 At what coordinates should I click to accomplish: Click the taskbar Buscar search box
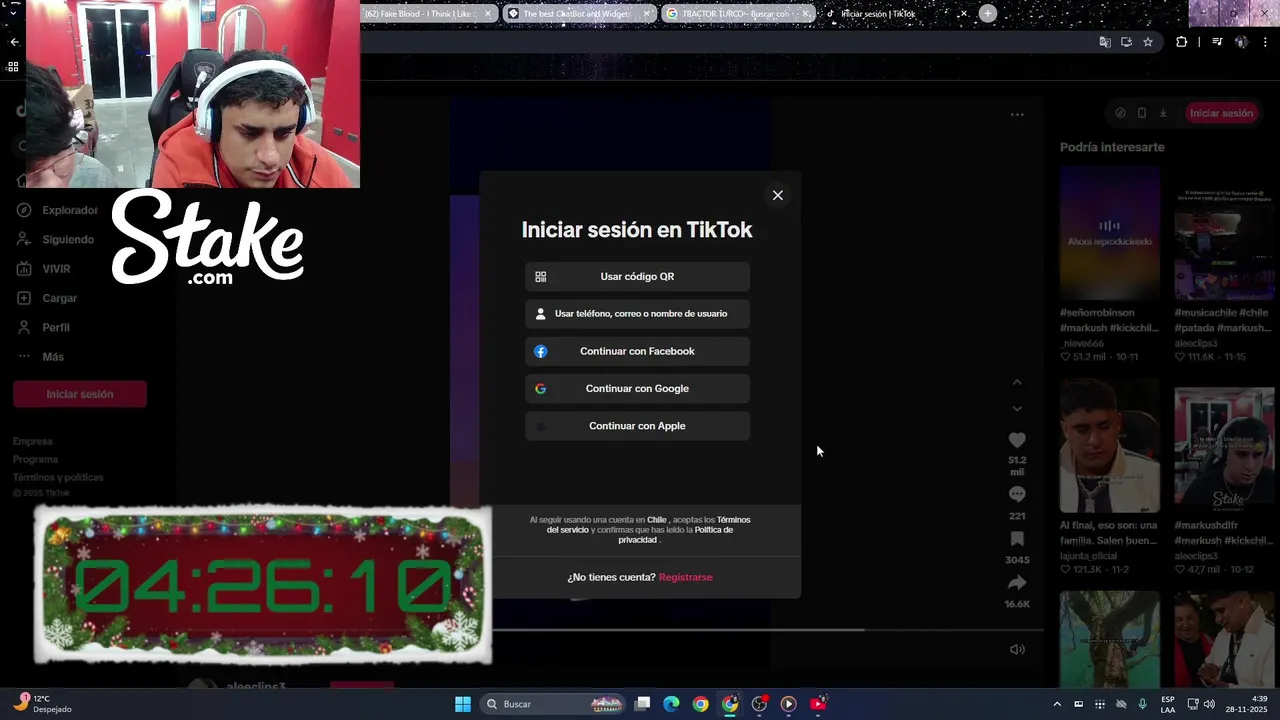[x=555, y=704]
